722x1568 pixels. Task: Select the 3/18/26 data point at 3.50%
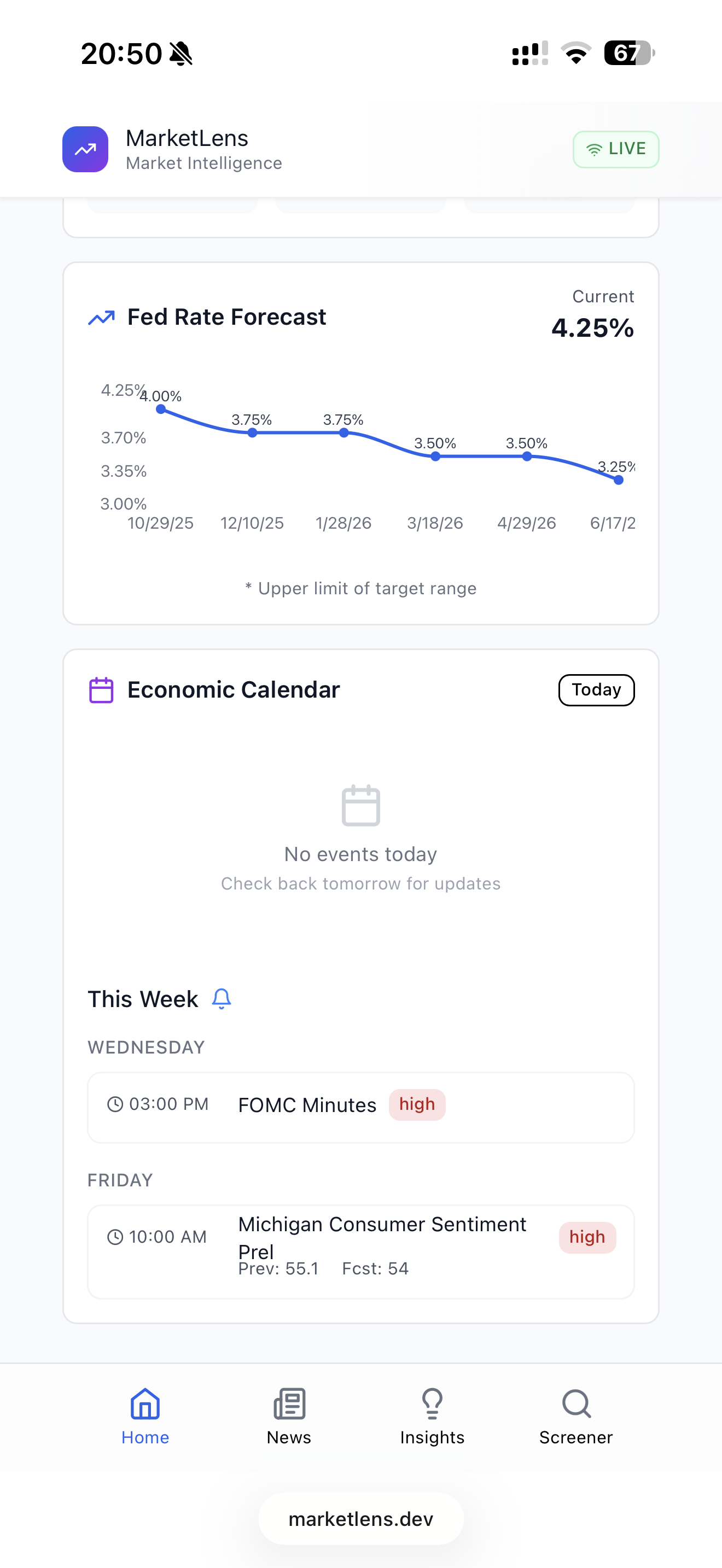click(x=435, y=457)
